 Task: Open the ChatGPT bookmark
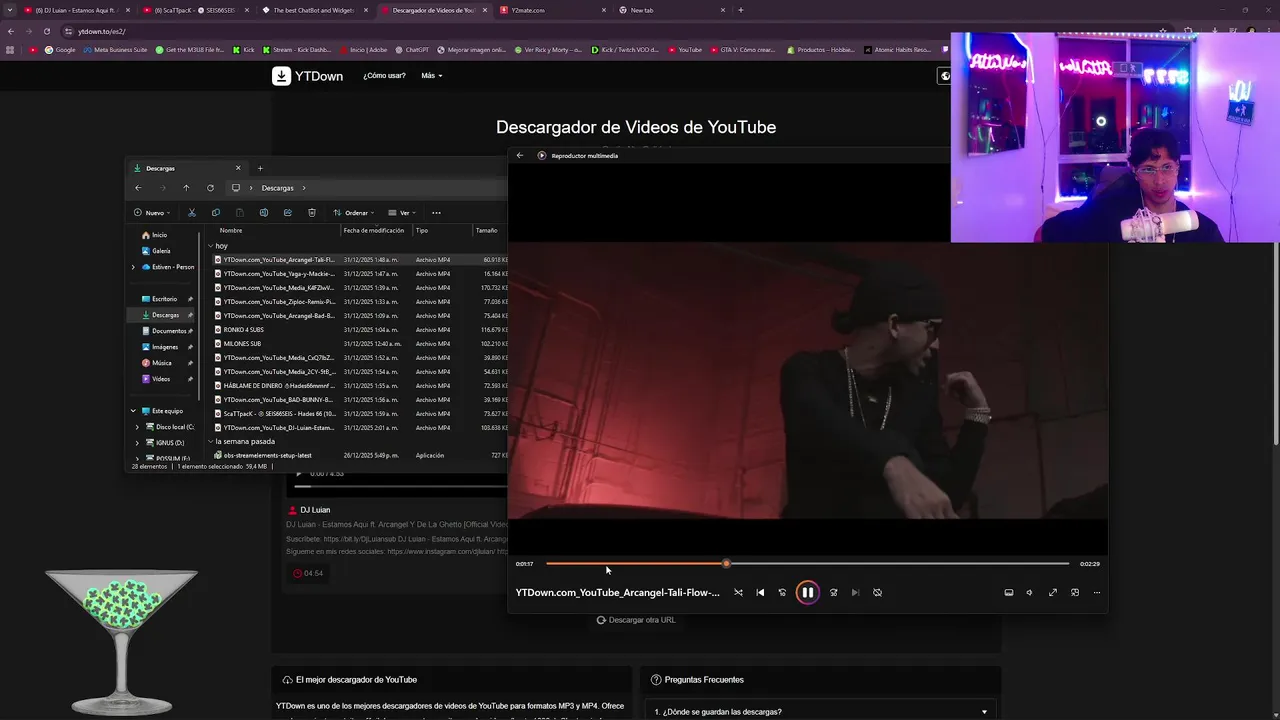click(x=412, y=49)
